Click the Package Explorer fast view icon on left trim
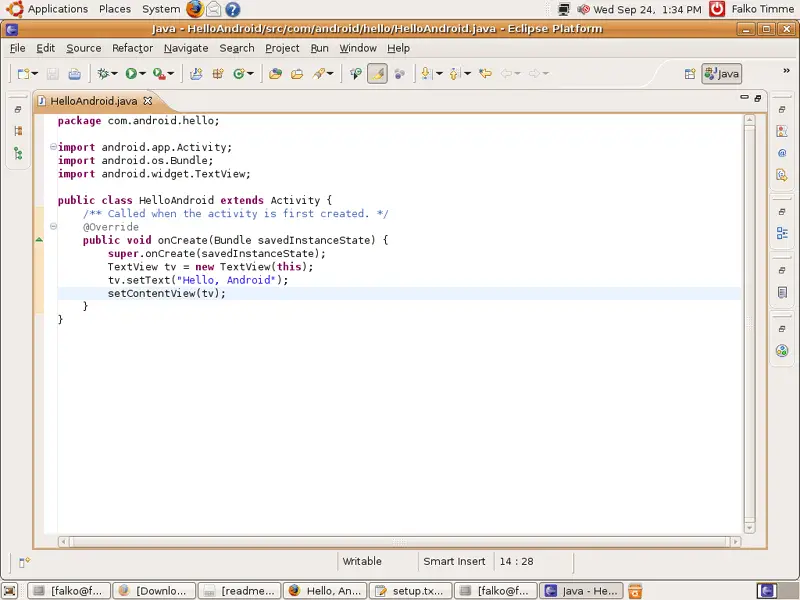This screenshot has width=800, height=600. click(x=18, y=131)
